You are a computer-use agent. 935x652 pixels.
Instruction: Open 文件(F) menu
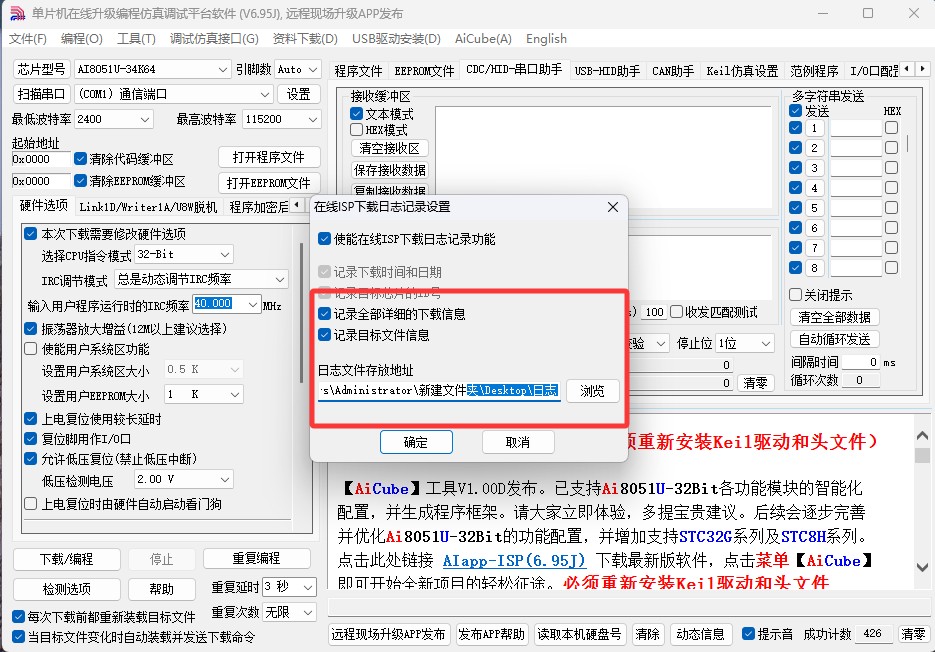coord(28,39)
